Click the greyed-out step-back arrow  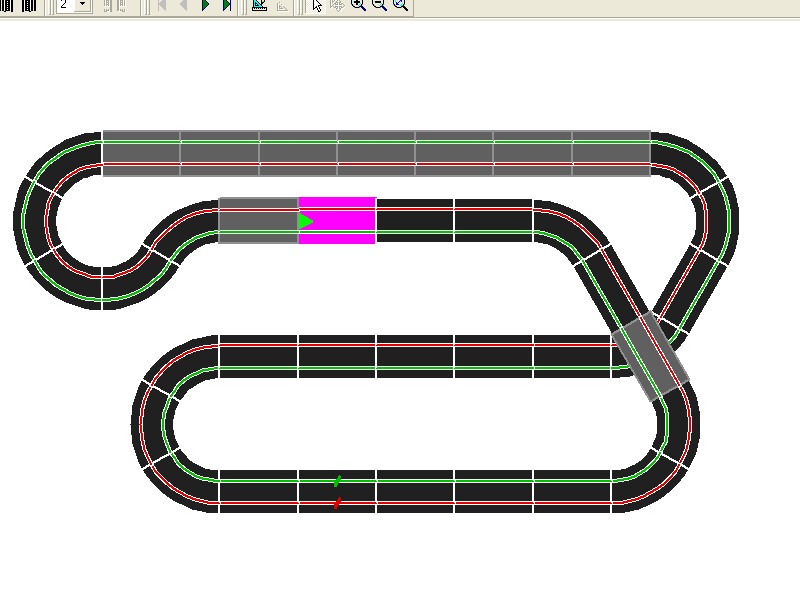183,5
